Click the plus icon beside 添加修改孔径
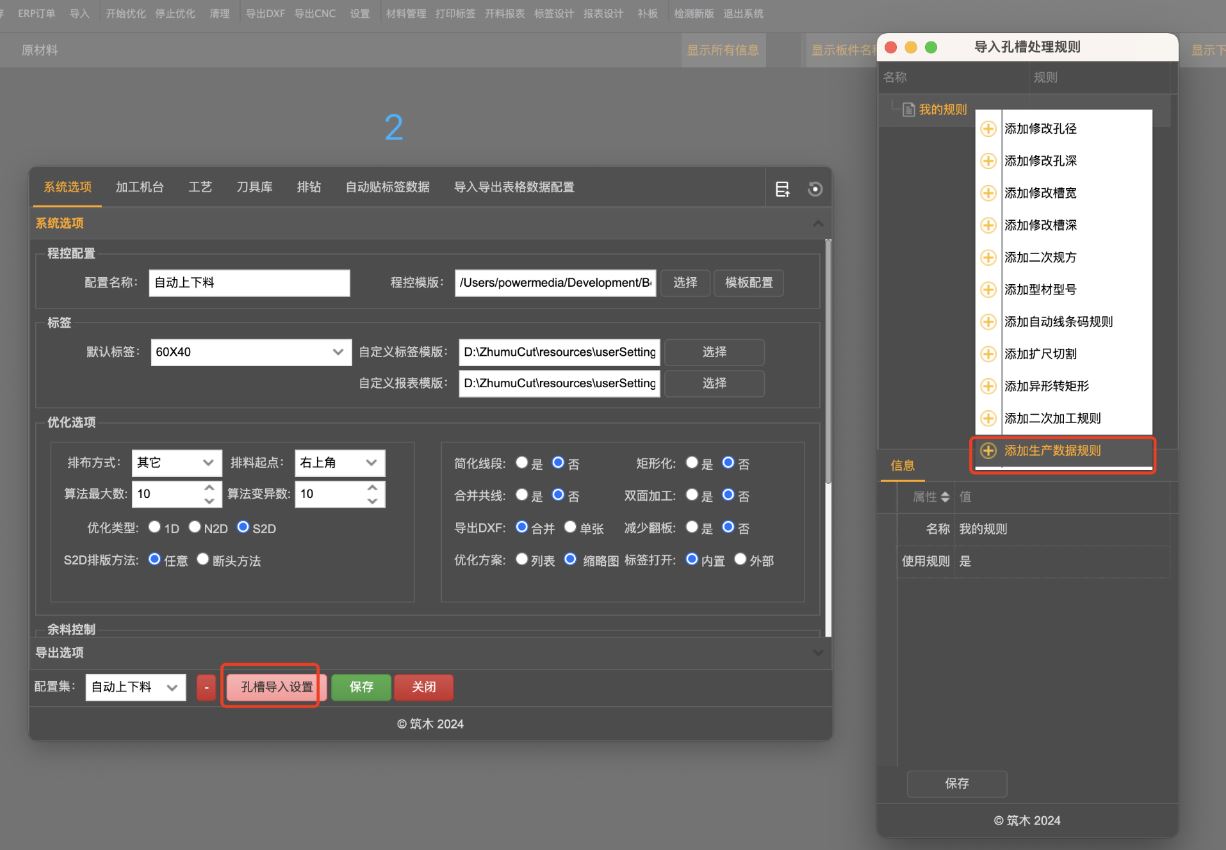The height and width of the screenshot is (850, 1226). [x=988, y=129]
